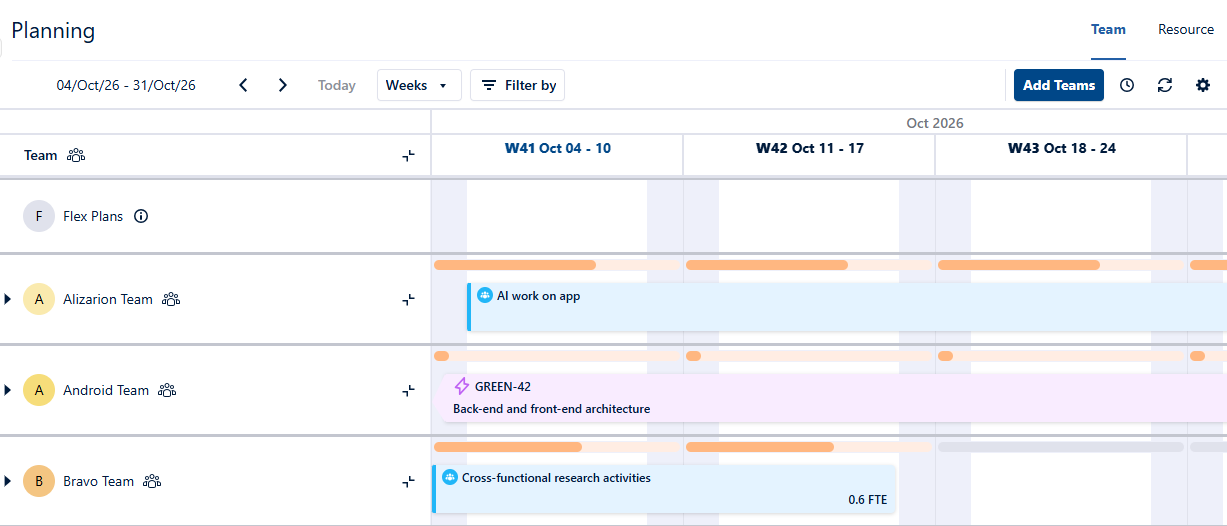Click Alizarion Team members icon
Screen dimensions: 1227x526
click(171, 299)
